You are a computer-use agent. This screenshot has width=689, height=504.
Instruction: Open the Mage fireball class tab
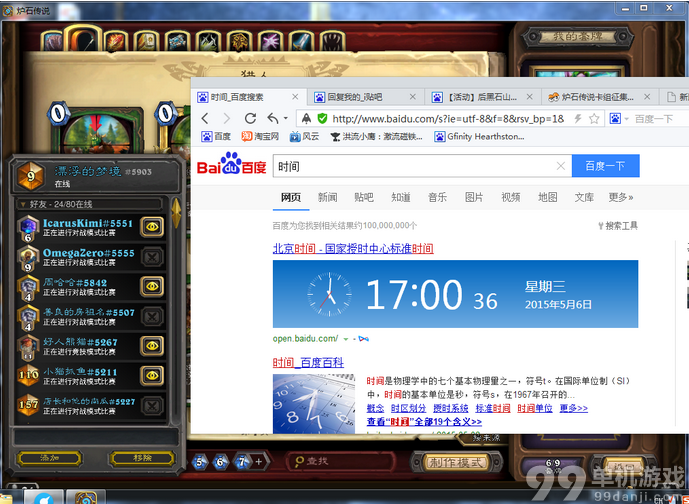(x=115, y=41)
